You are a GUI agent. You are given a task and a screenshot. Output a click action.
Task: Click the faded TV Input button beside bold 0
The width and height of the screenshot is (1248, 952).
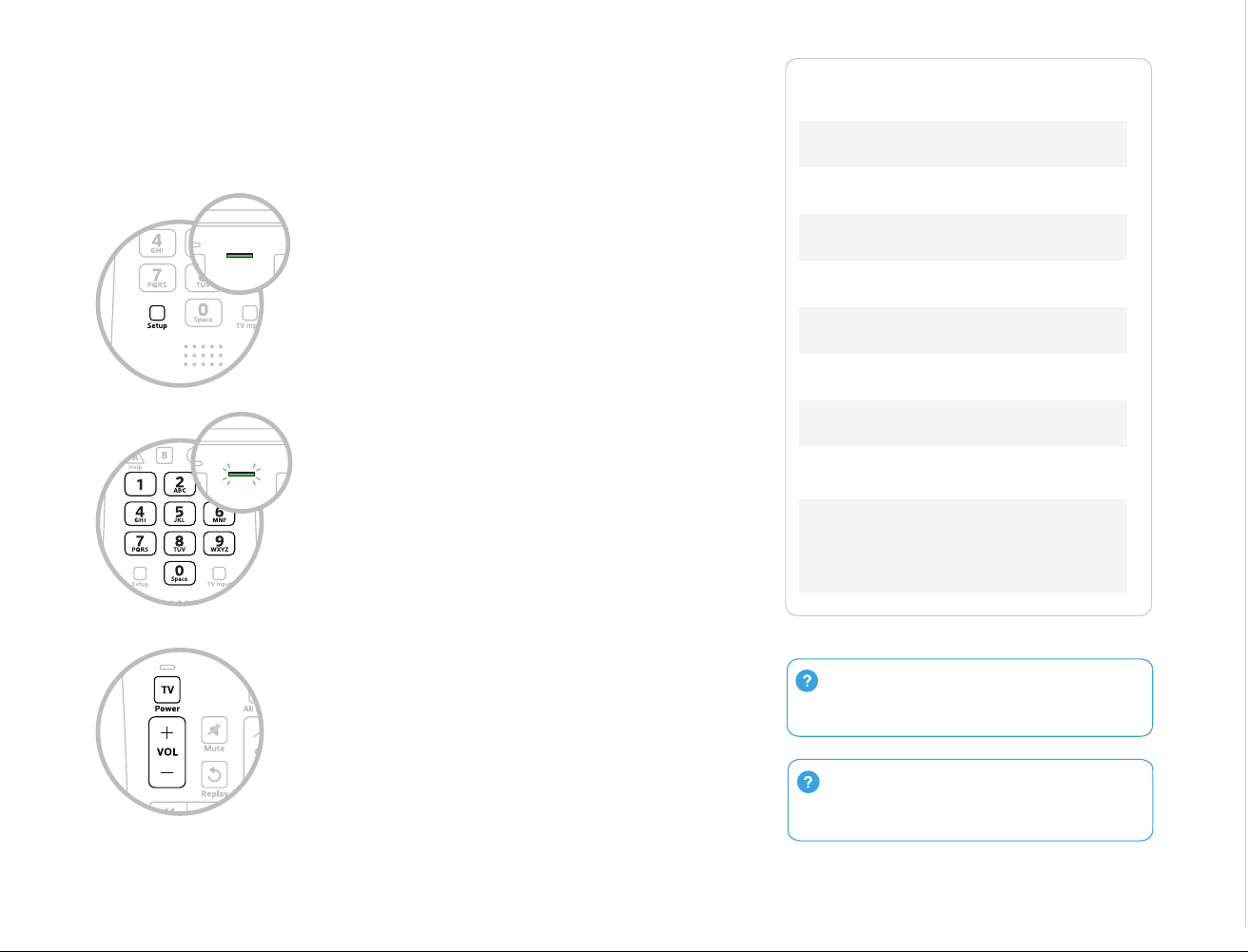pos(219,573)
